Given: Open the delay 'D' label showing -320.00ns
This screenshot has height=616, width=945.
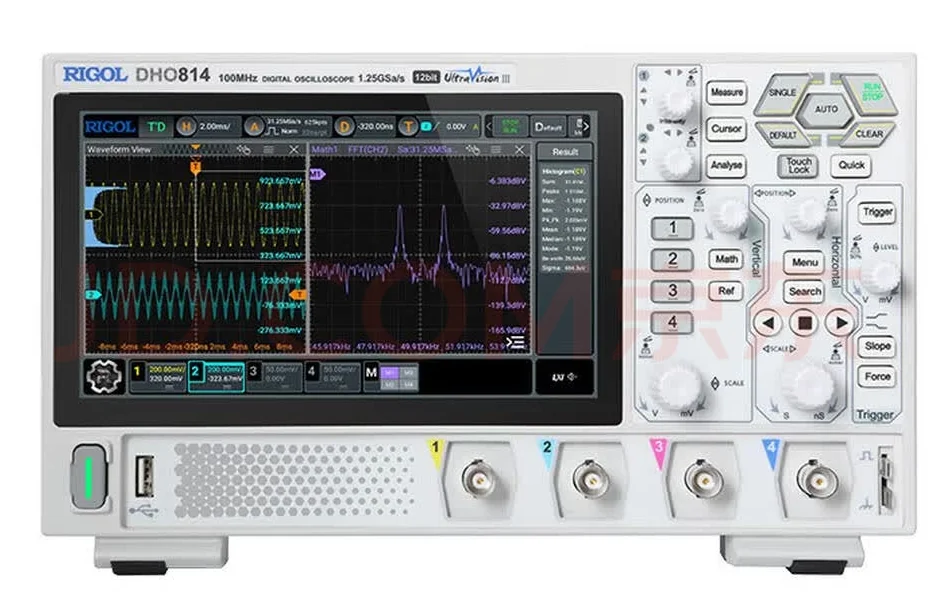Looking at the screenshot, I should (365, 127).
